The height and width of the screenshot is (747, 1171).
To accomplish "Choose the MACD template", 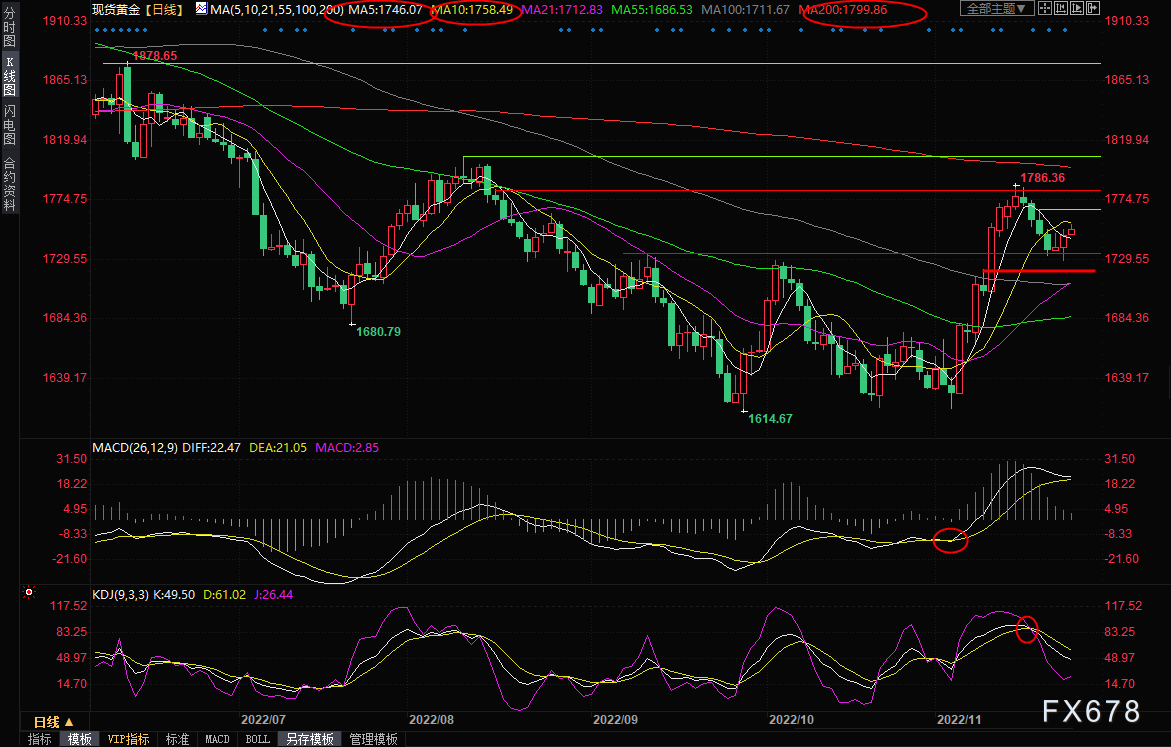I will tap(217, 739).
